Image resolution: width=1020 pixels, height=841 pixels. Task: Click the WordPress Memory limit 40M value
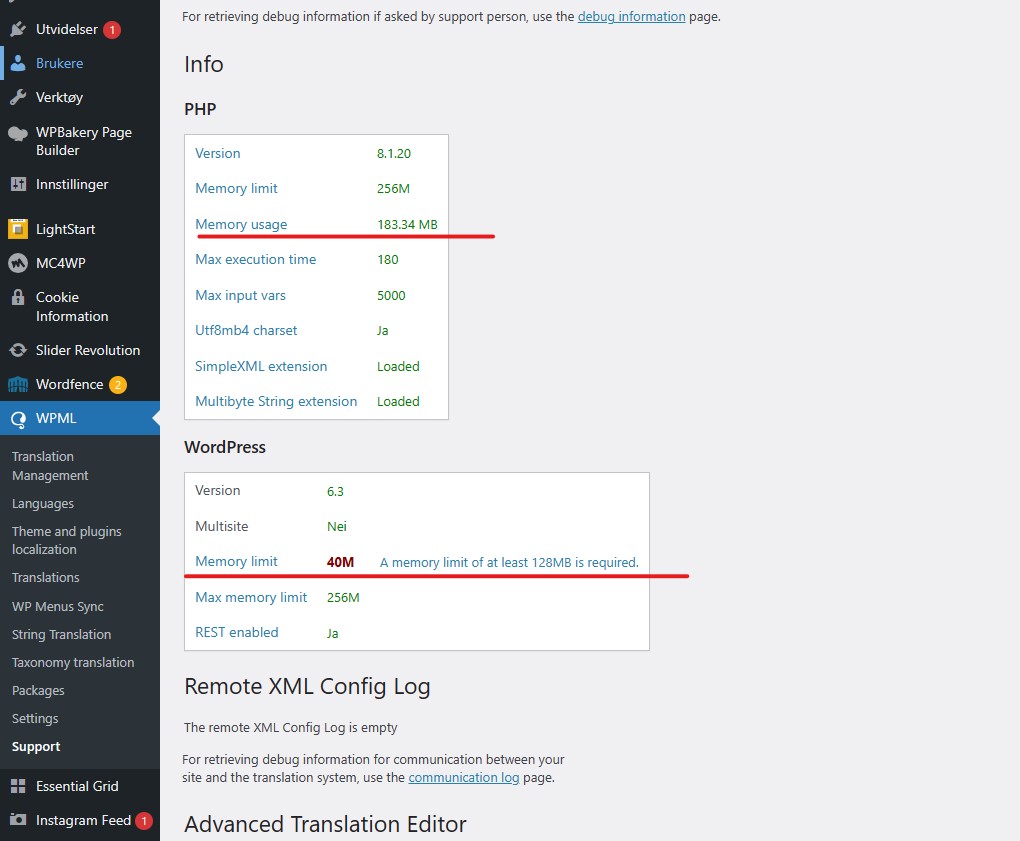click(x=340, y=562)
